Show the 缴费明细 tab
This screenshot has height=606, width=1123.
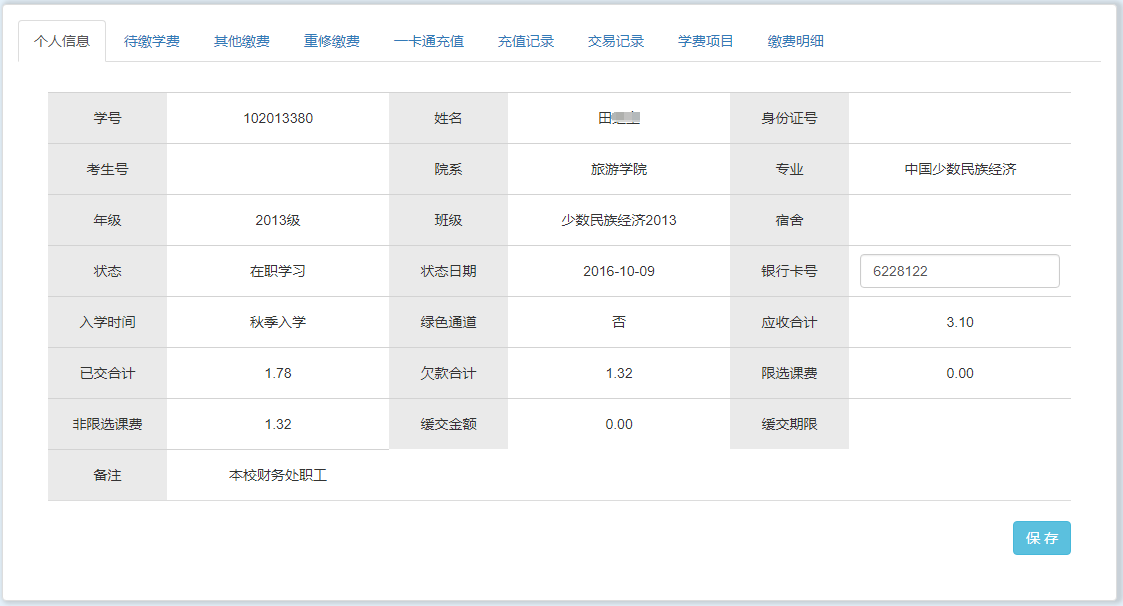796,41
